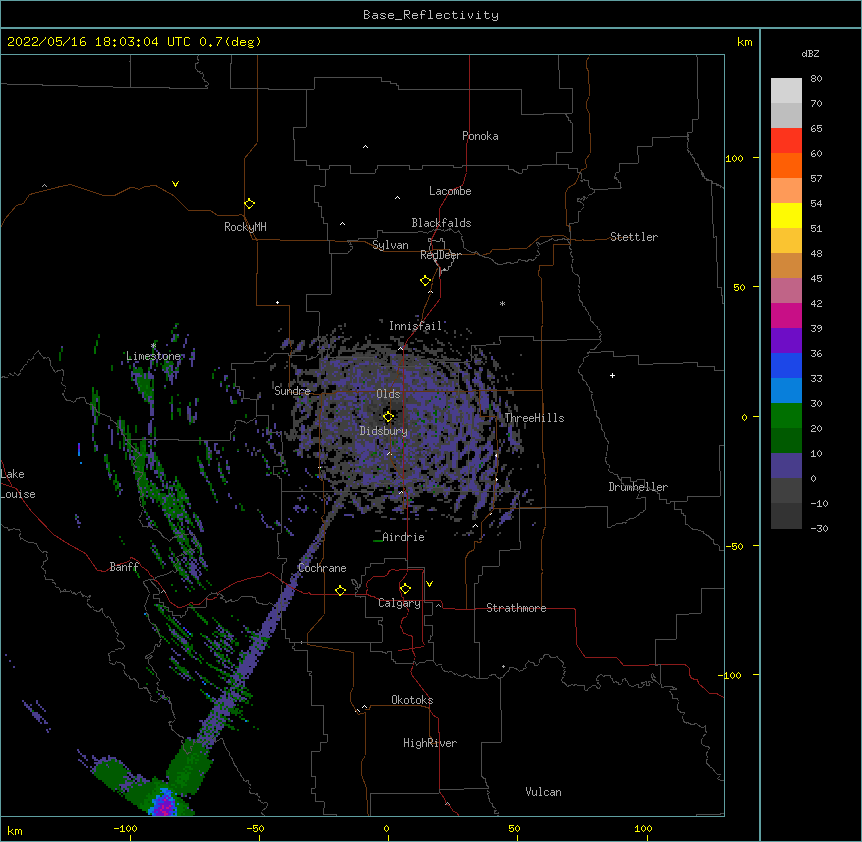Click the Airdrie city label
Screen dimensions: 862x842
pos(404,537)
